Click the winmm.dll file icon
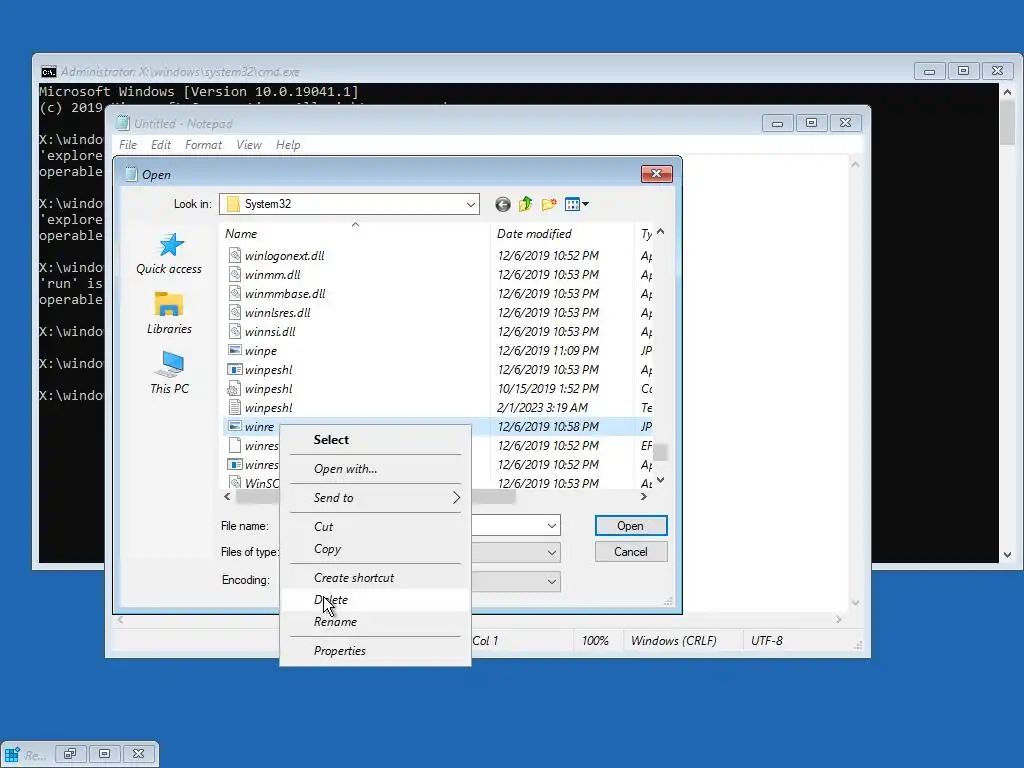Image resolution: width=1024 pixels, height=768 pixels. click(x=234, y=274)
